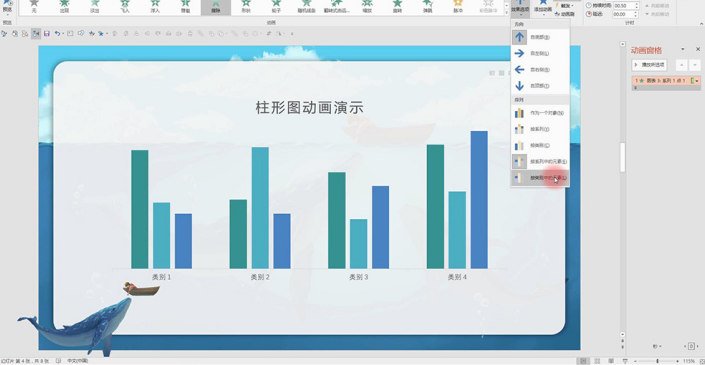Choose the left-arrow 自右侧 direction option
The width and height of the screenshot is (705, 365).
tap(540, 70)
